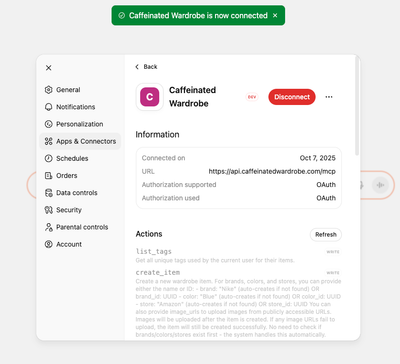Go to Schedules settings

[x=80, y=158]
